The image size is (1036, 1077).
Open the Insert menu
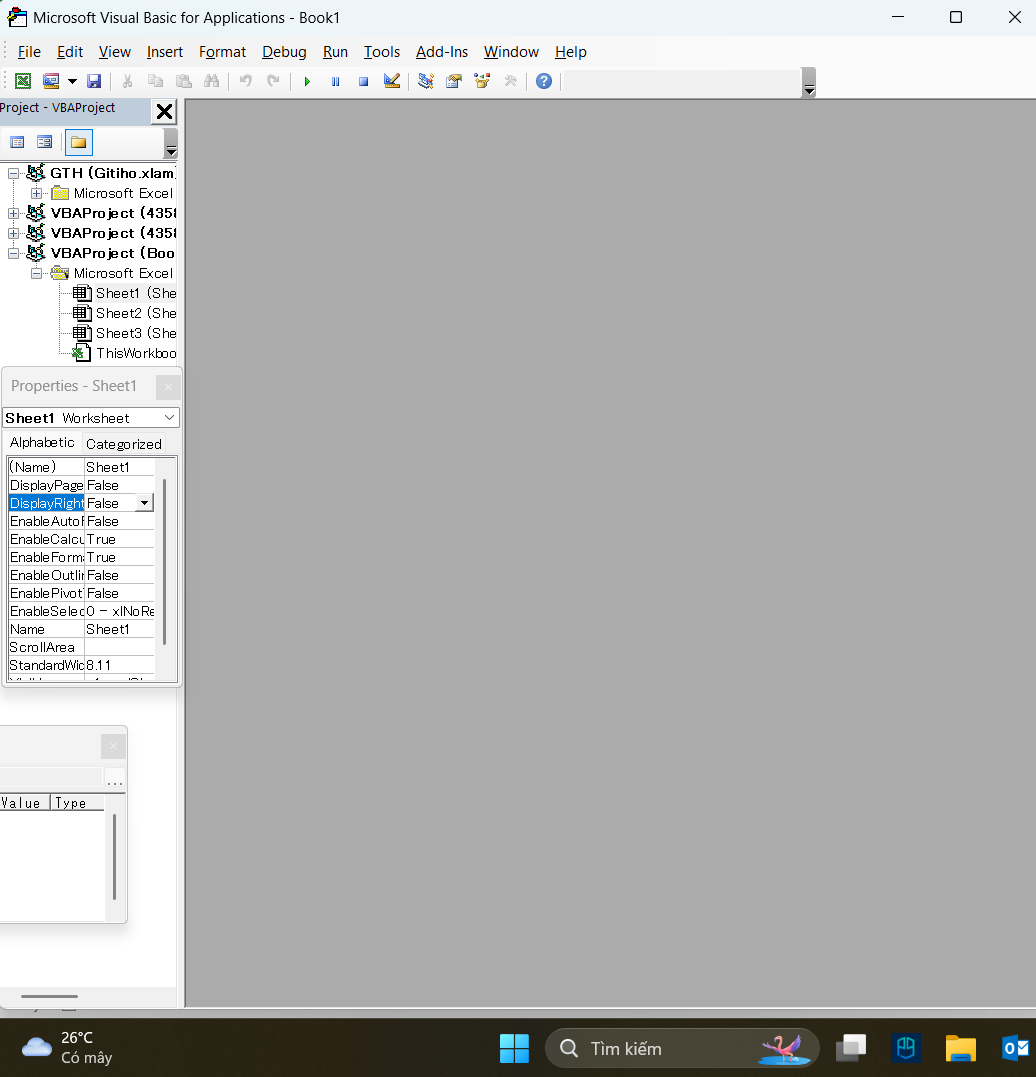pyautogui.click(x=165, y=52)
